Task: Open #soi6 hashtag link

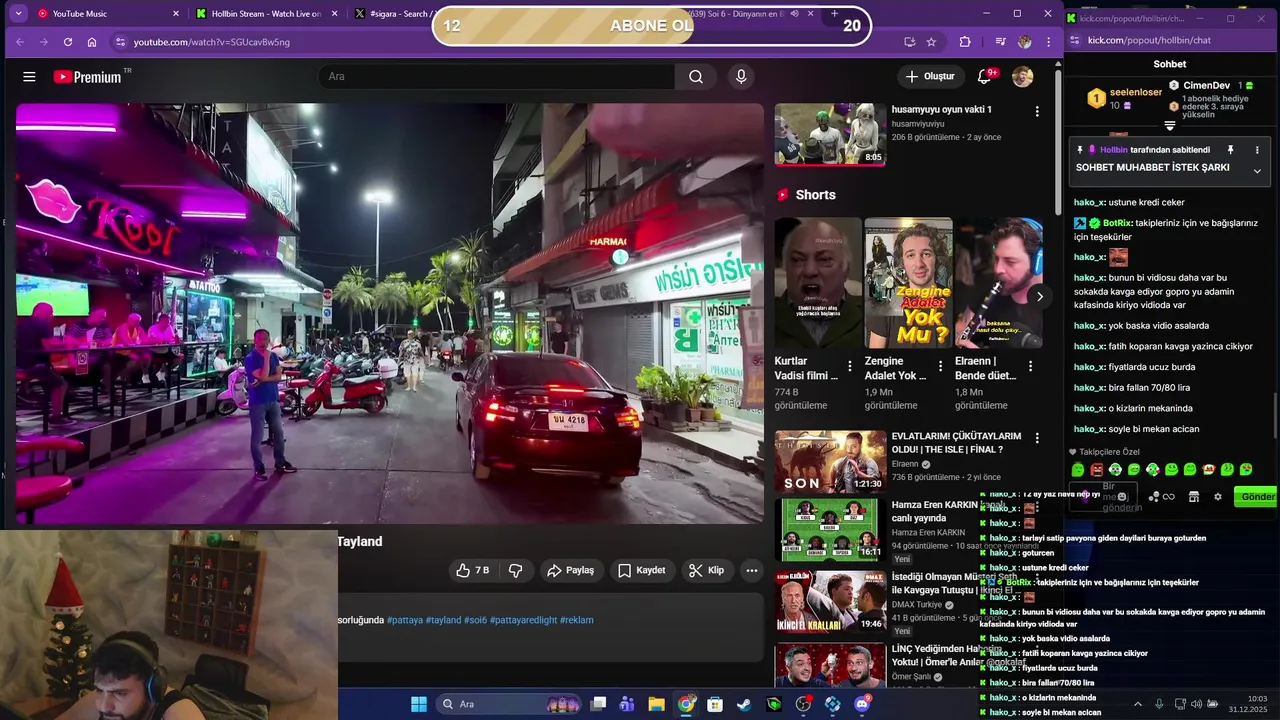Action: [475, 620]
